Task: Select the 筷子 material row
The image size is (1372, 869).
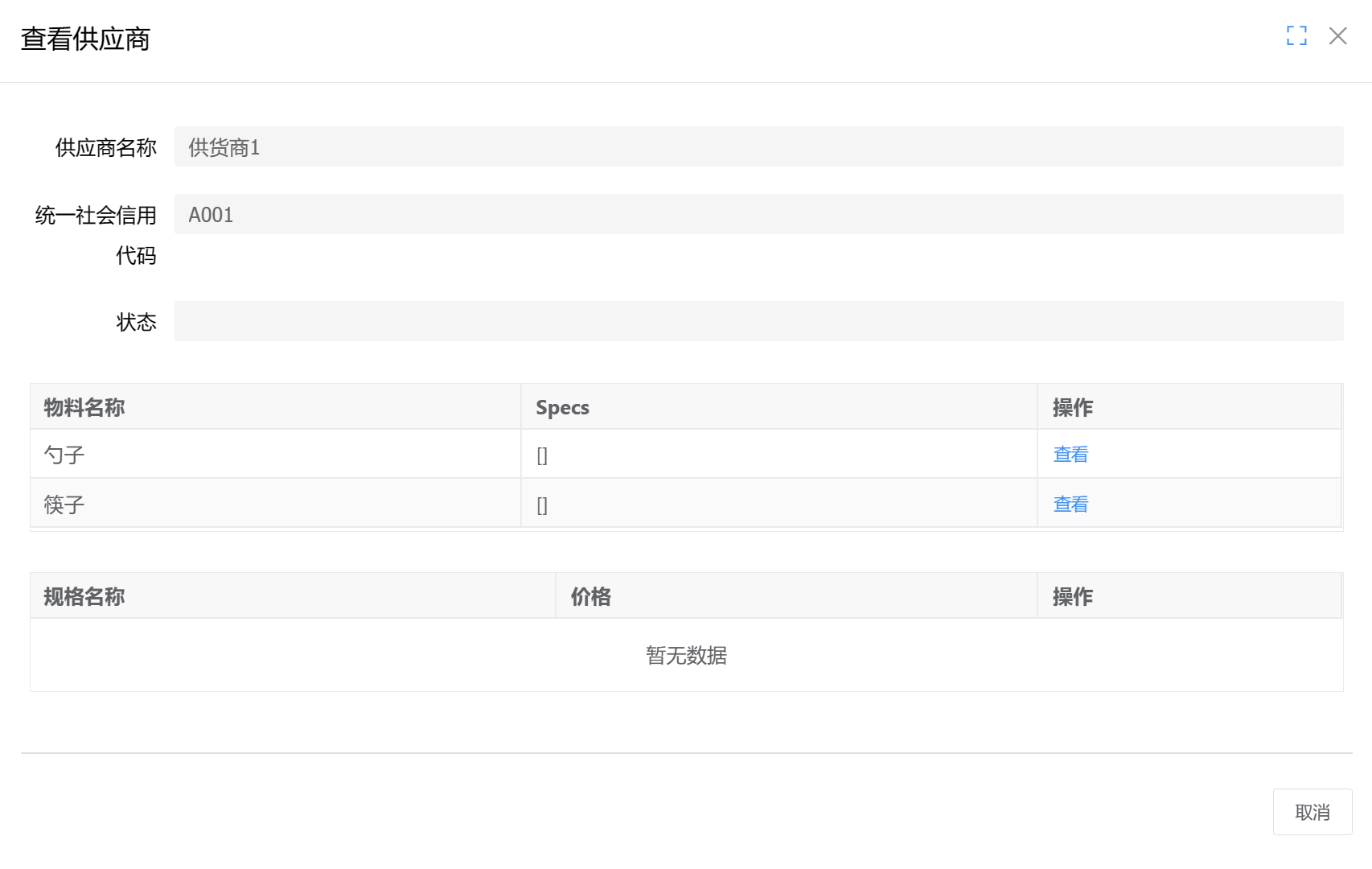Action: tap(273, 504)
